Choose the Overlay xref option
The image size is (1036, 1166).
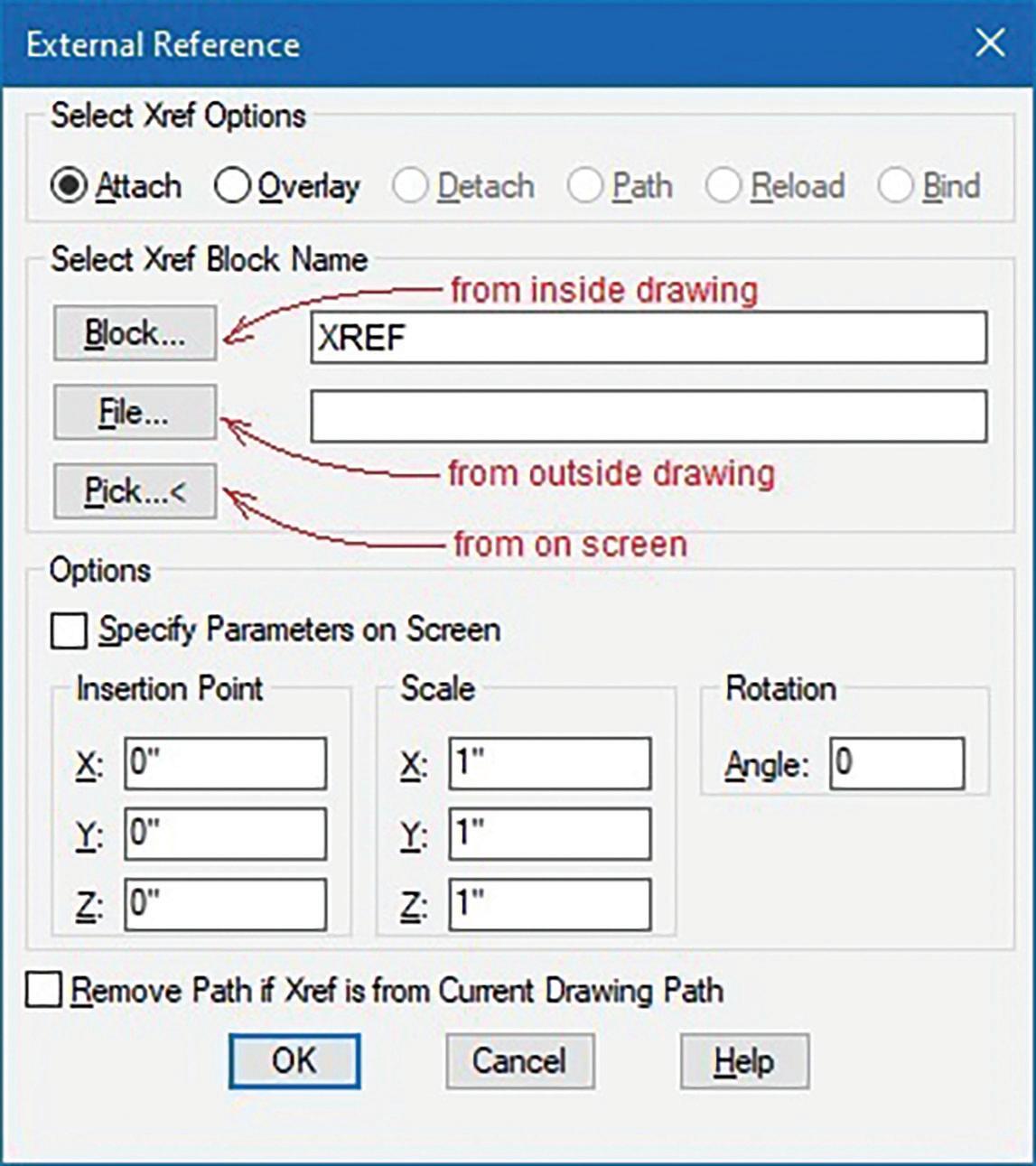[x=232, y=186]
